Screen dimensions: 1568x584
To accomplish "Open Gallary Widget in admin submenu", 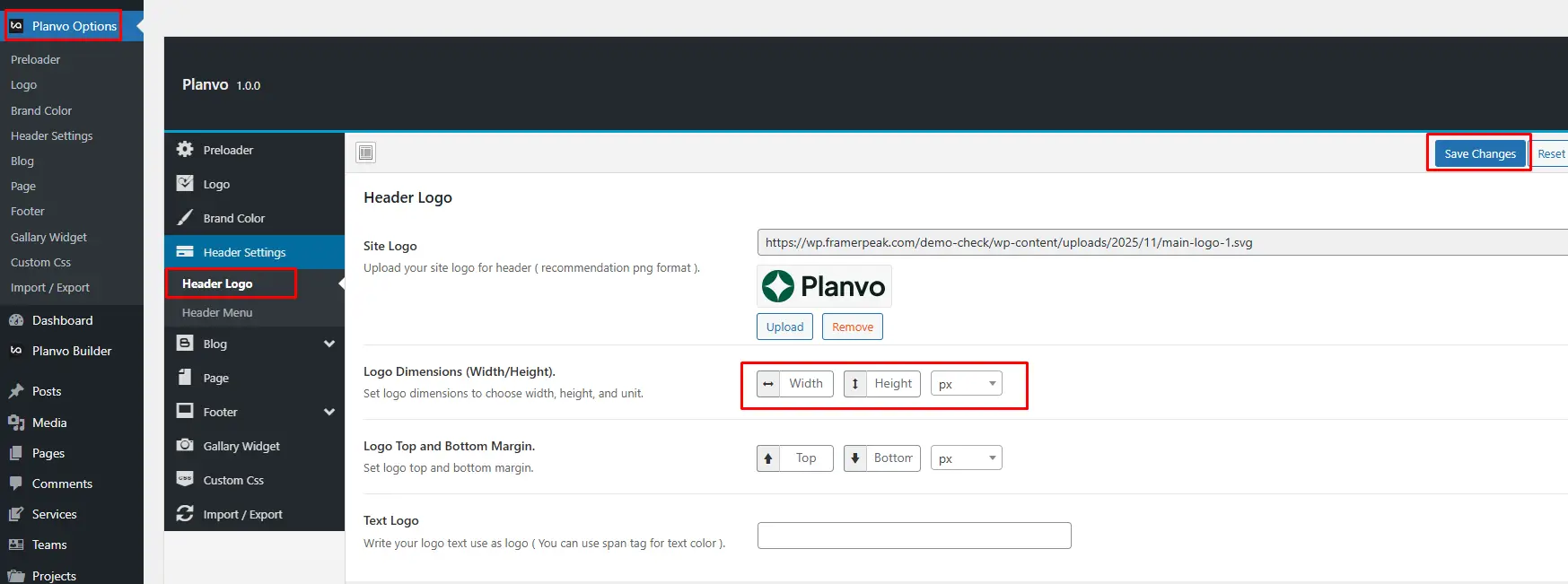I will point(48,237).
